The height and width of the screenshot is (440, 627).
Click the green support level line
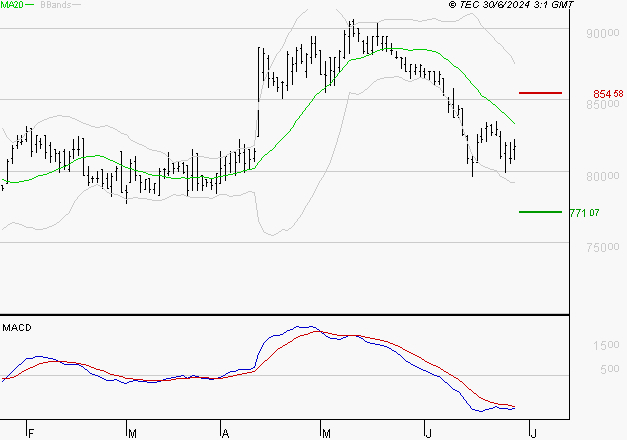(x=540, y=212)
